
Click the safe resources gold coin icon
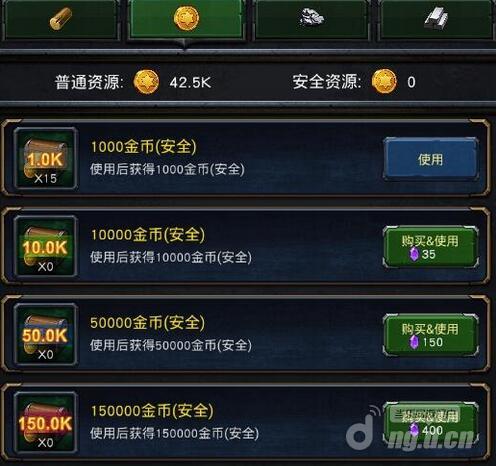click(384, 82)
